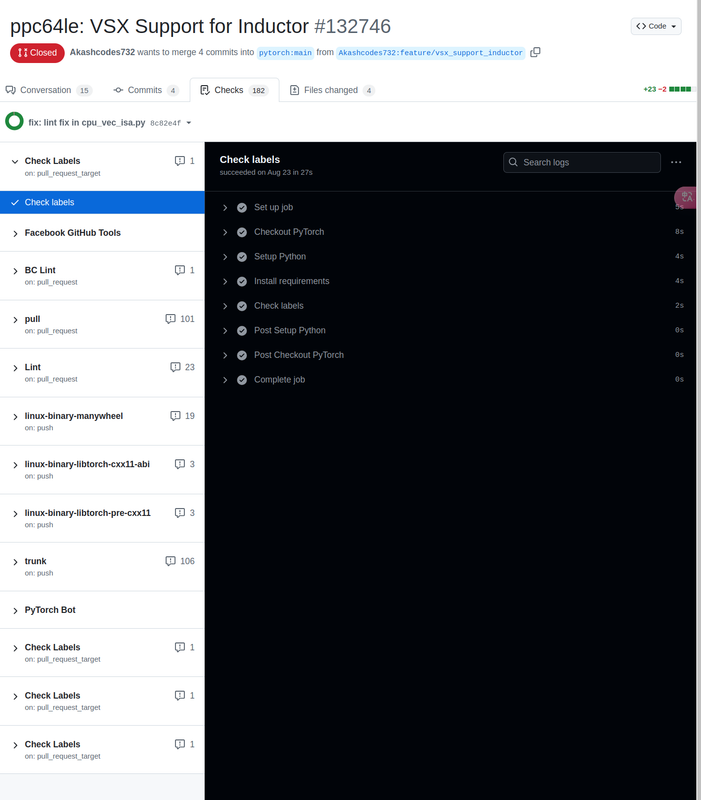Image resolution: width=701 pixels, height=800 pixels.
Task: Click the green commit status circle icon
Action: [x=14, y=121]
